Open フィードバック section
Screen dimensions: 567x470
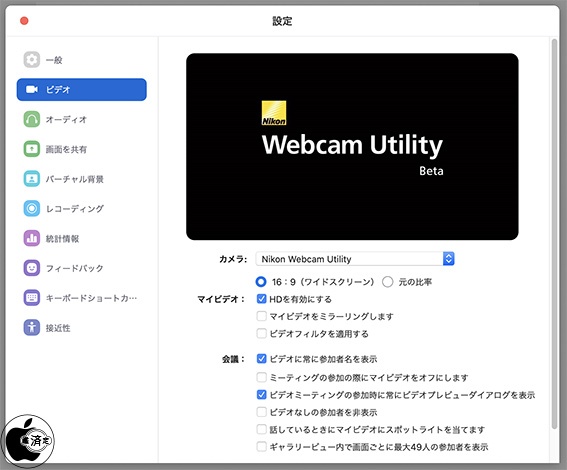pyautogui.click(x=82, y=268)
